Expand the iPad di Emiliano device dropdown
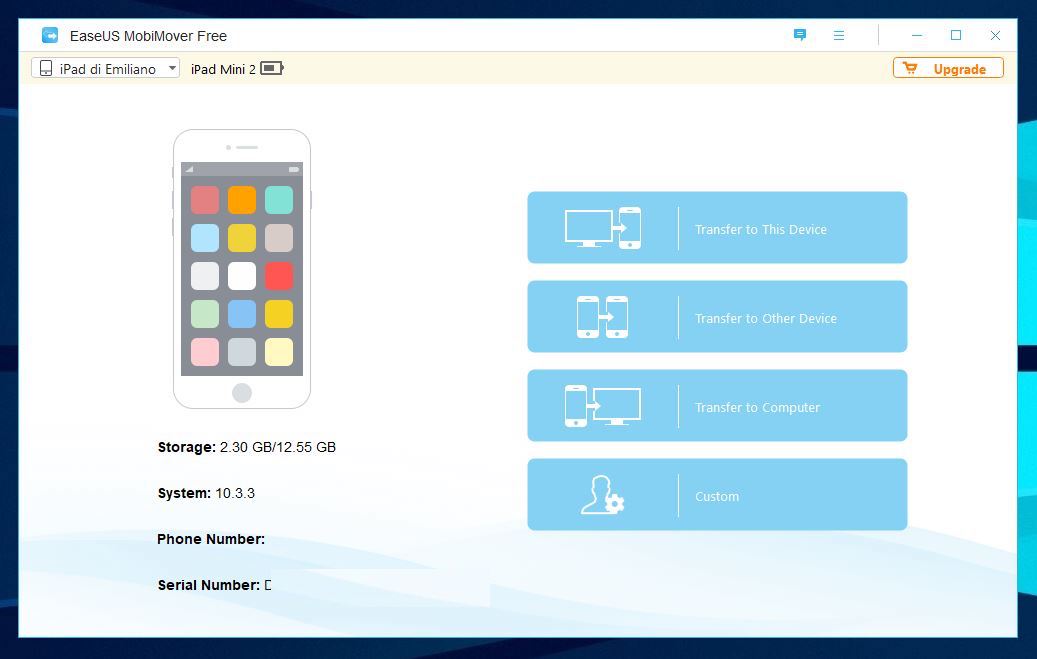The height and width of the screenshot is (659, 1037). click(105, 68)
